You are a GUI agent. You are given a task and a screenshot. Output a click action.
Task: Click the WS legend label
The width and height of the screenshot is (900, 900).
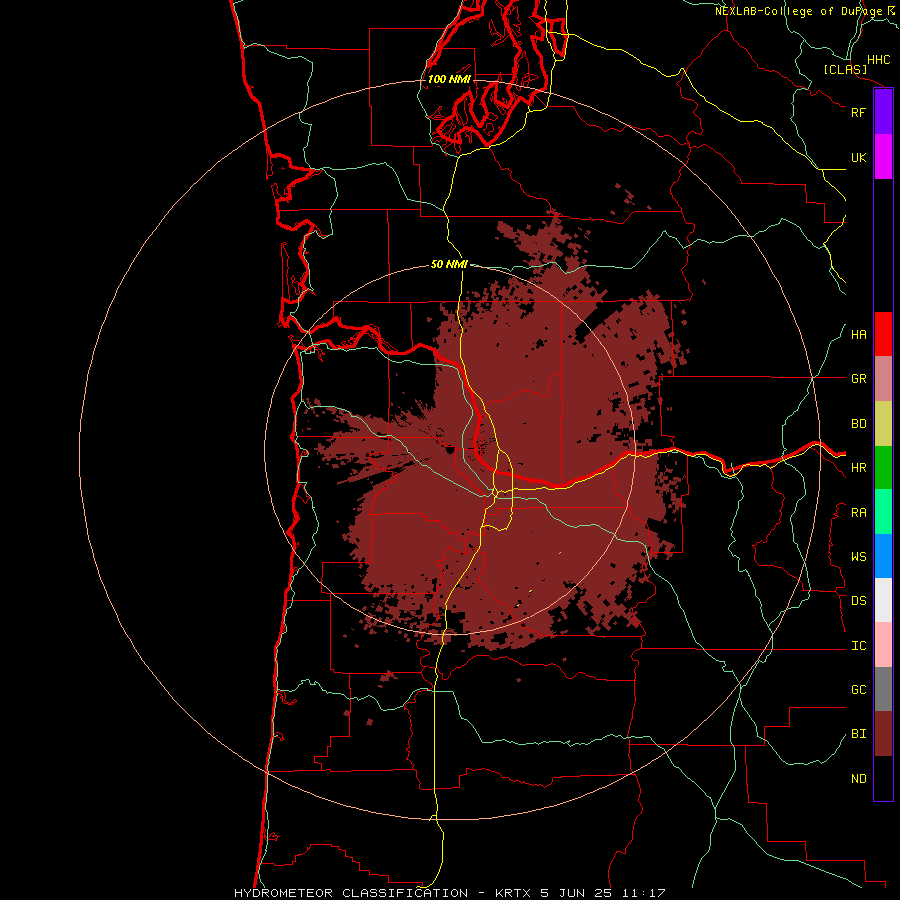coord(858,557)
